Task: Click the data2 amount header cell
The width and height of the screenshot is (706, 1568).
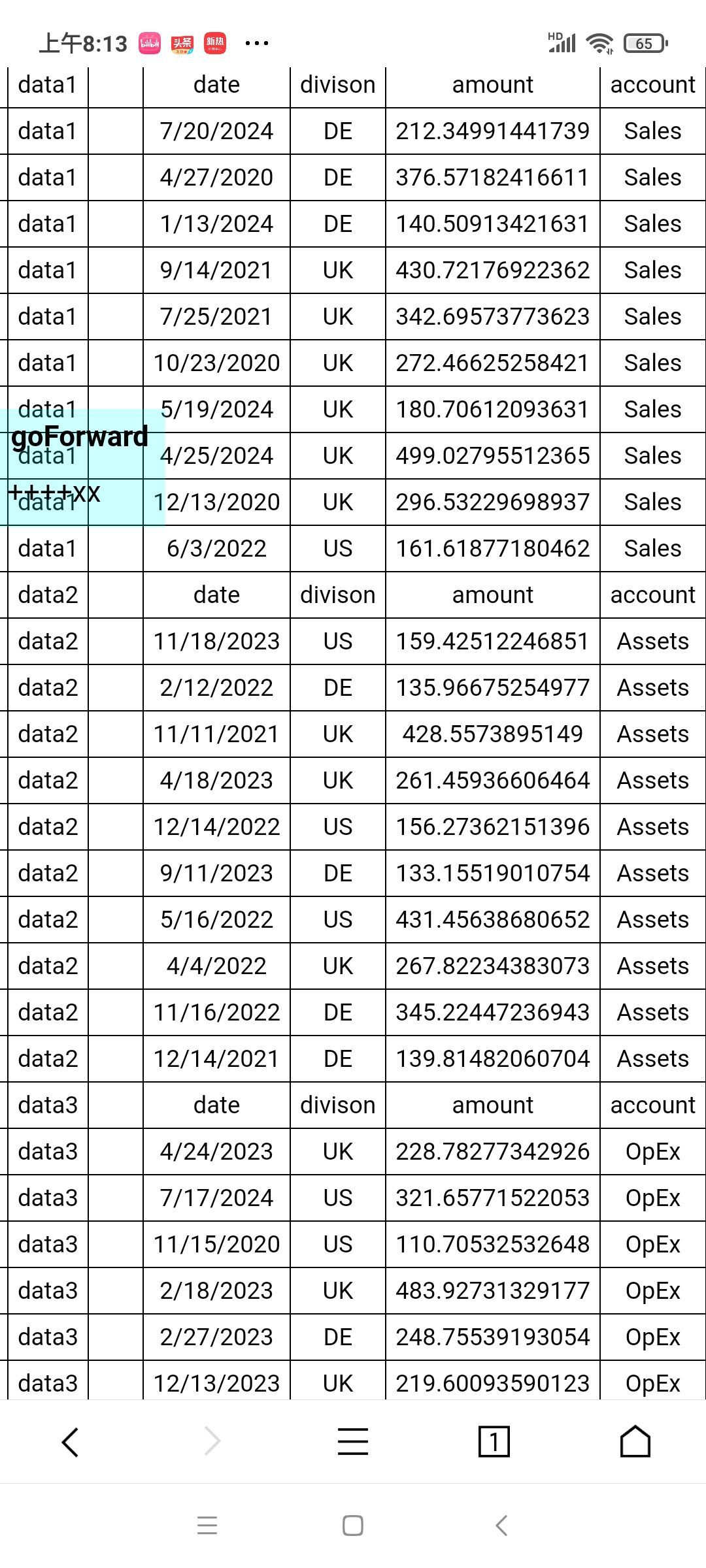Action: point(493,595)
